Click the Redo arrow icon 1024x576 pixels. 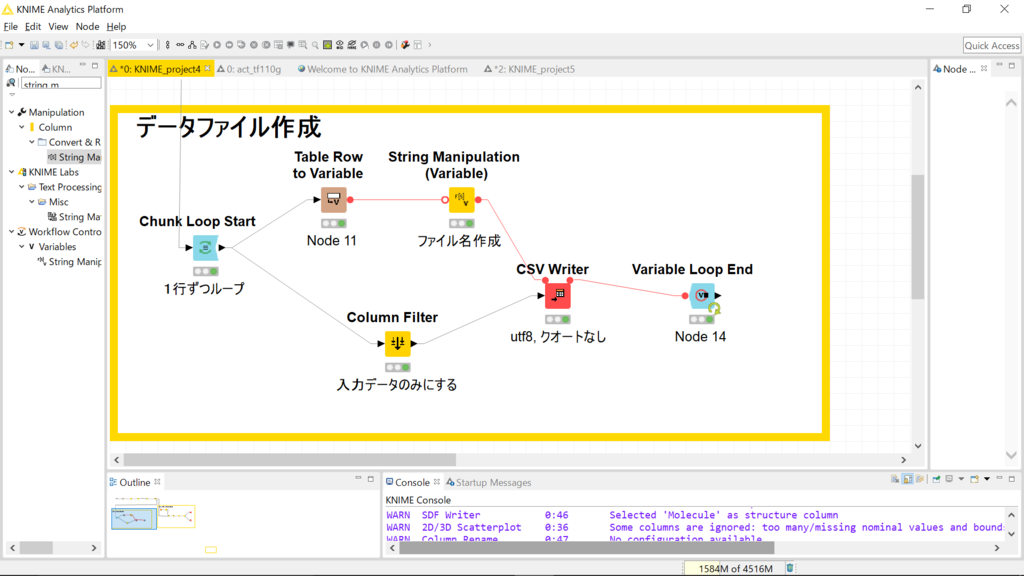[x=85, y=45]
